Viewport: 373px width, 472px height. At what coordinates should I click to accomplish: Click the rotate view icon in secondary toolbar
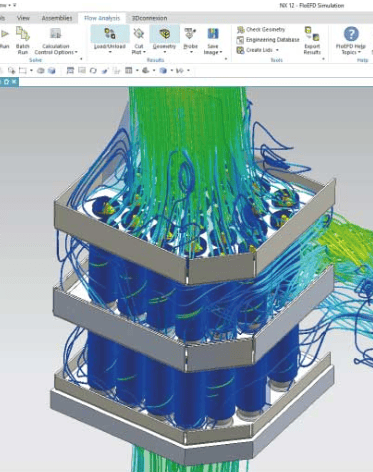coord(93,71)
